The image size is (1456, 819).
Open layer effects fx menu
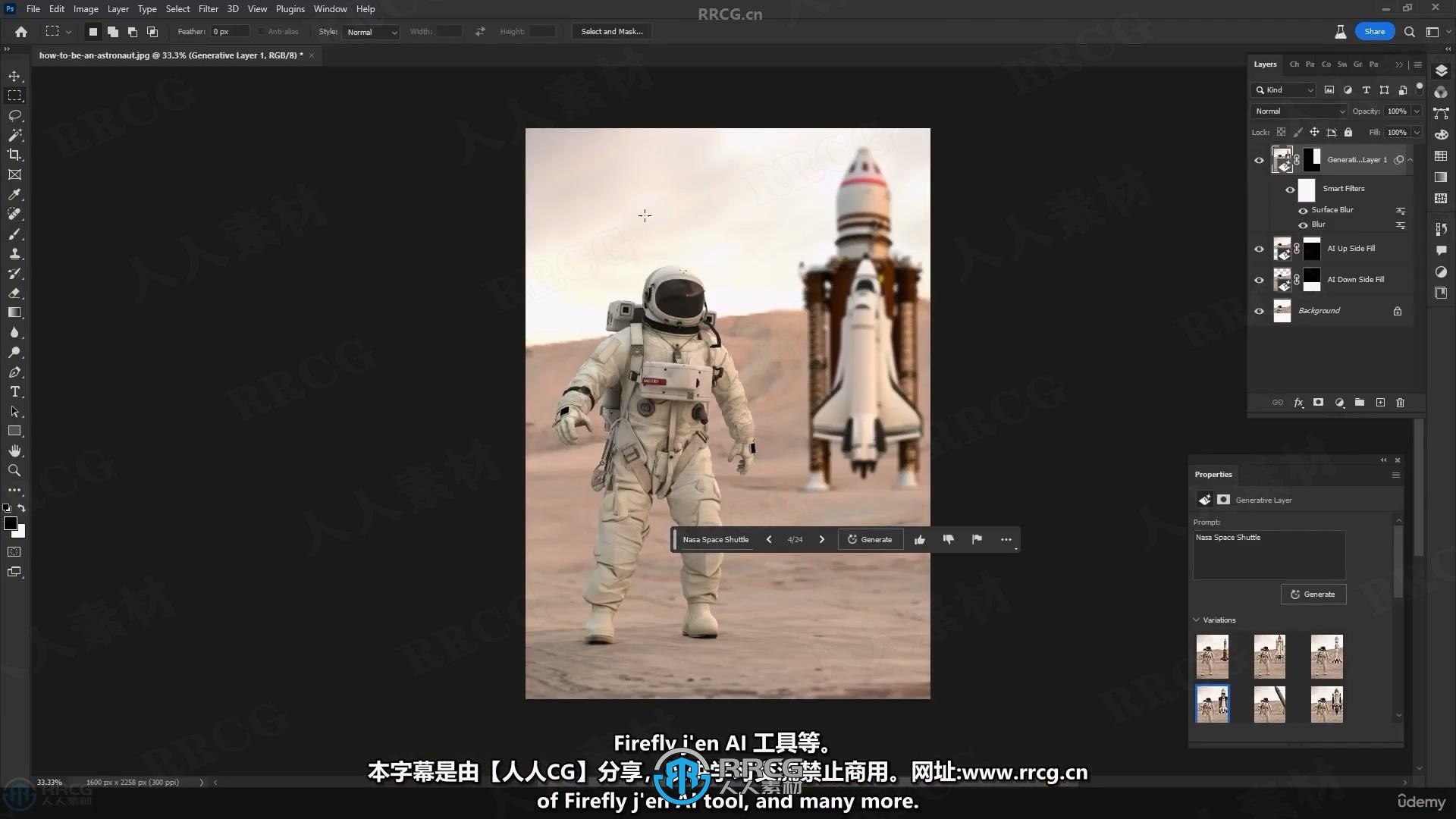1298,403
